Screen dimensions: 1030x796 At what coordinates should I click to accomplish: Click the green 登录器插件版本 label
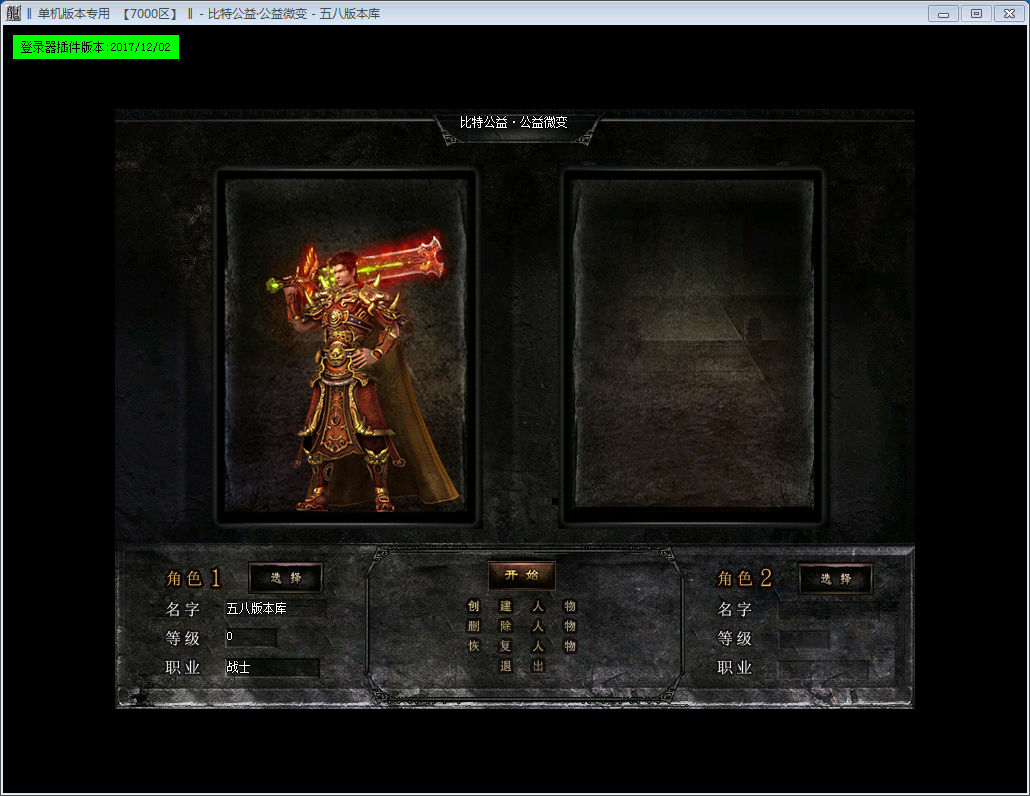pos(96,47)
